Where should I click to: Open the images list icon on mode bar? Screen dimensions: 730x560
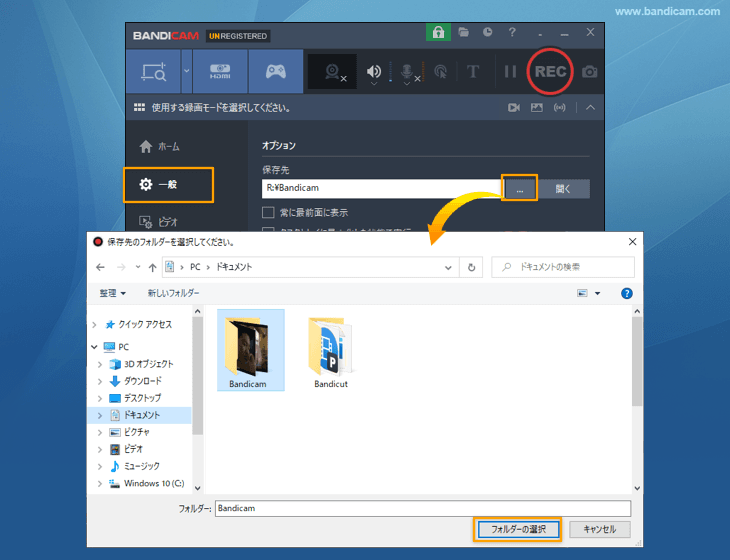[536, 108]
